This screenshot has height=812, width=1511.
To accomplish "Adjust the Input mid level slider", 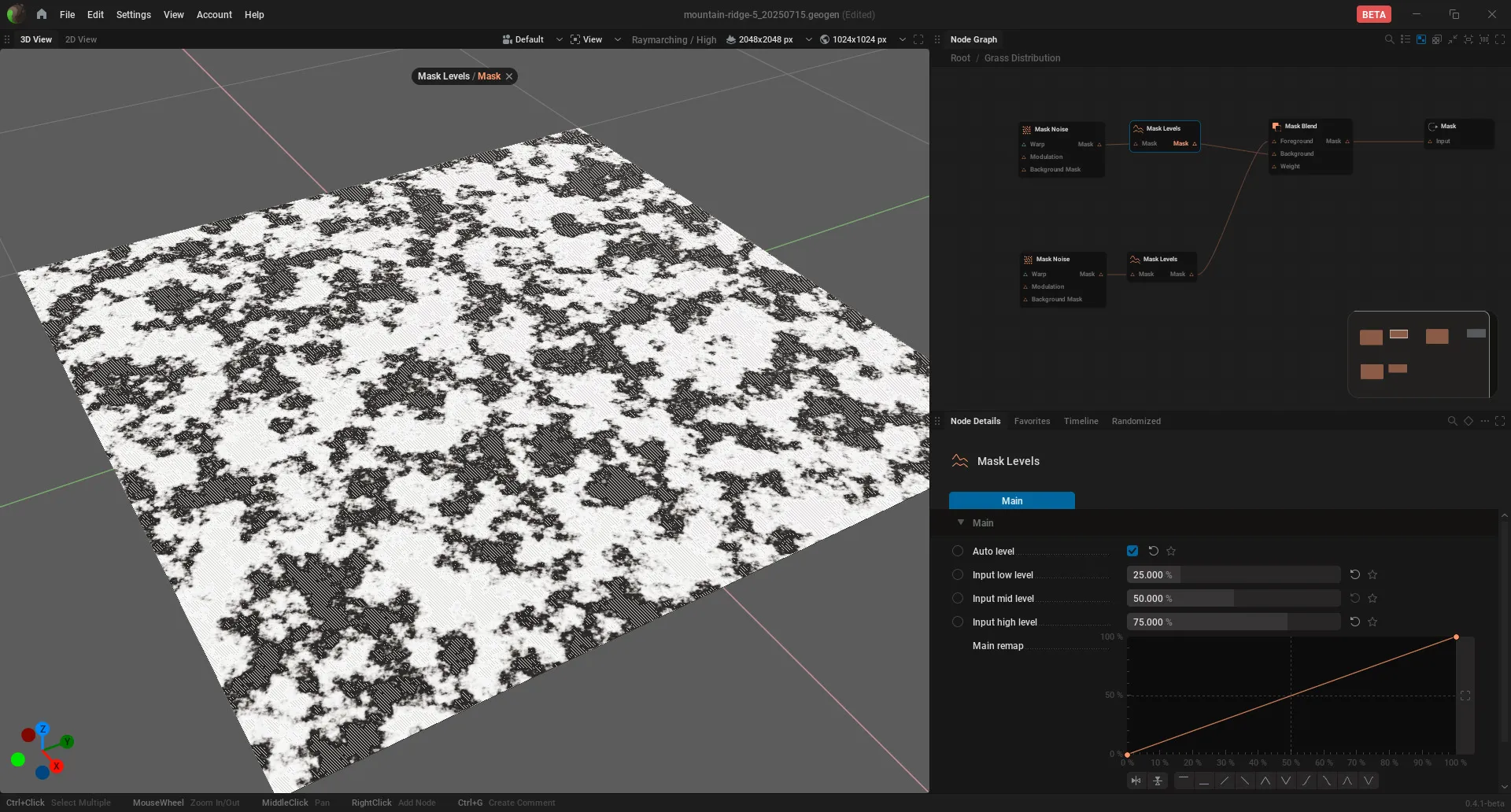I will [x=1233, y=598].
